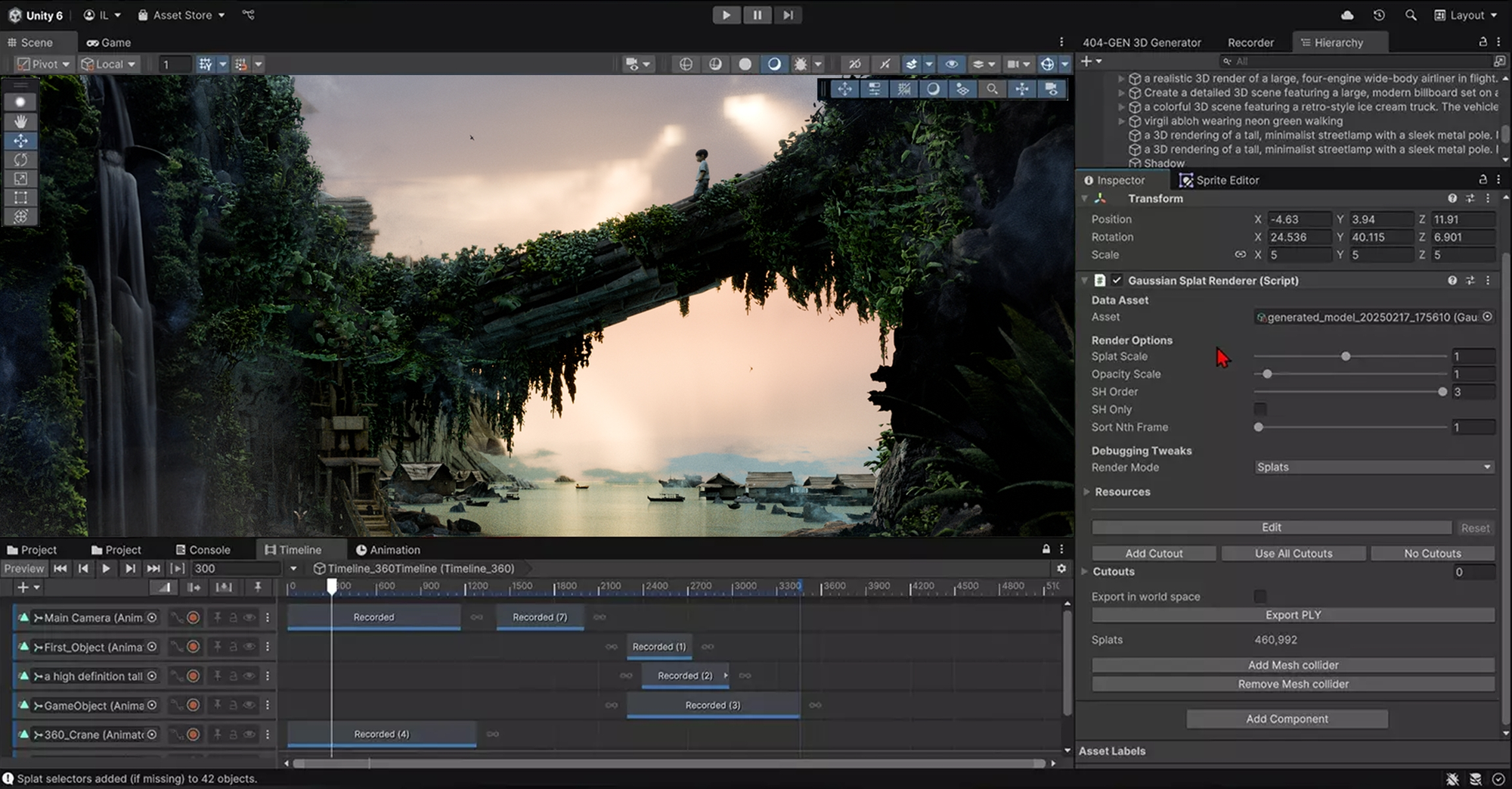The height and width of the screenshot is (789, 1512).
Task: Click the Add Component button
Action: pos(1287,719)
